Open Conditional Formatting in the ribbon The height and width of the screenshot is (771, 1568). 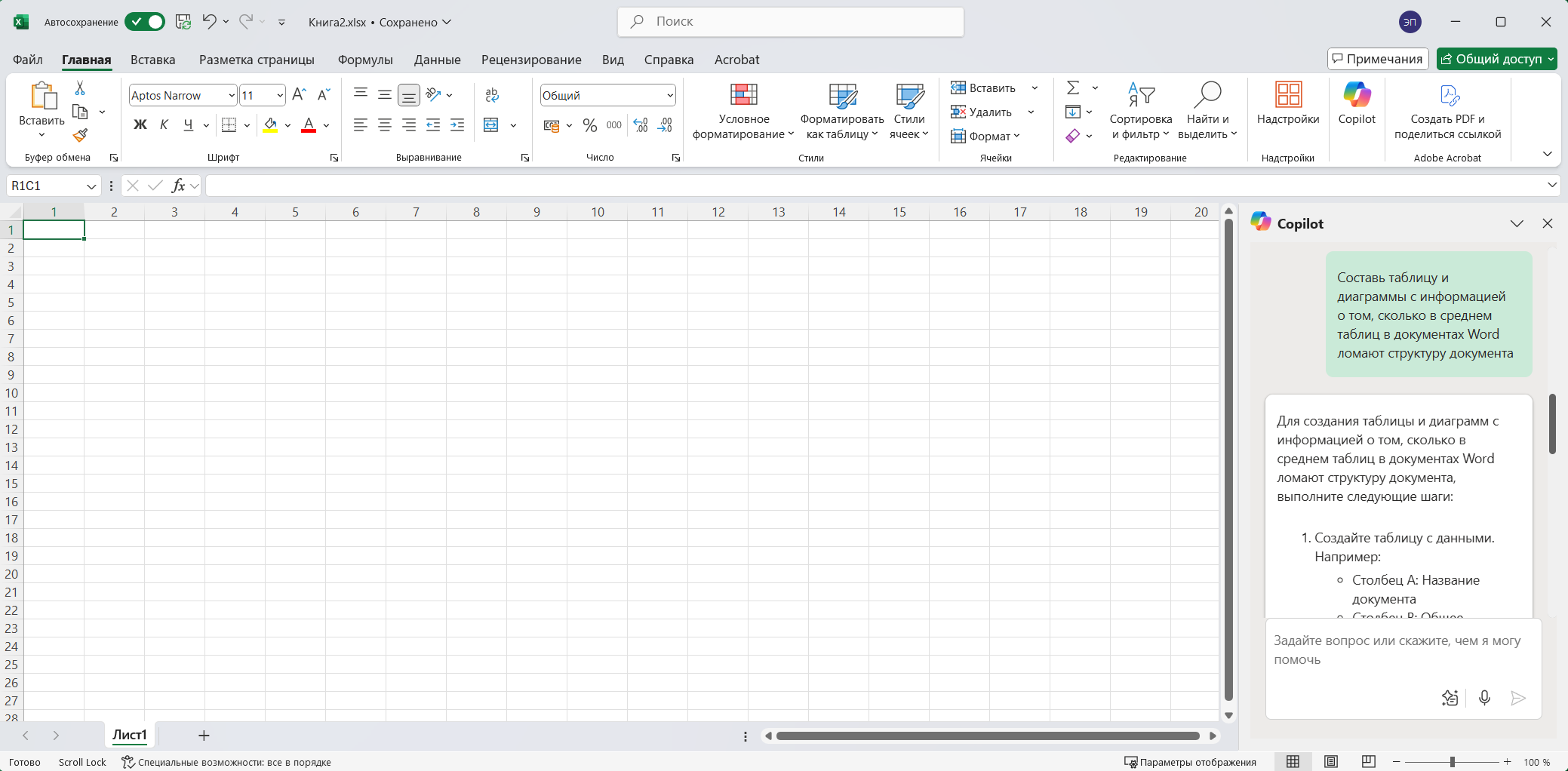click(742, 112)
